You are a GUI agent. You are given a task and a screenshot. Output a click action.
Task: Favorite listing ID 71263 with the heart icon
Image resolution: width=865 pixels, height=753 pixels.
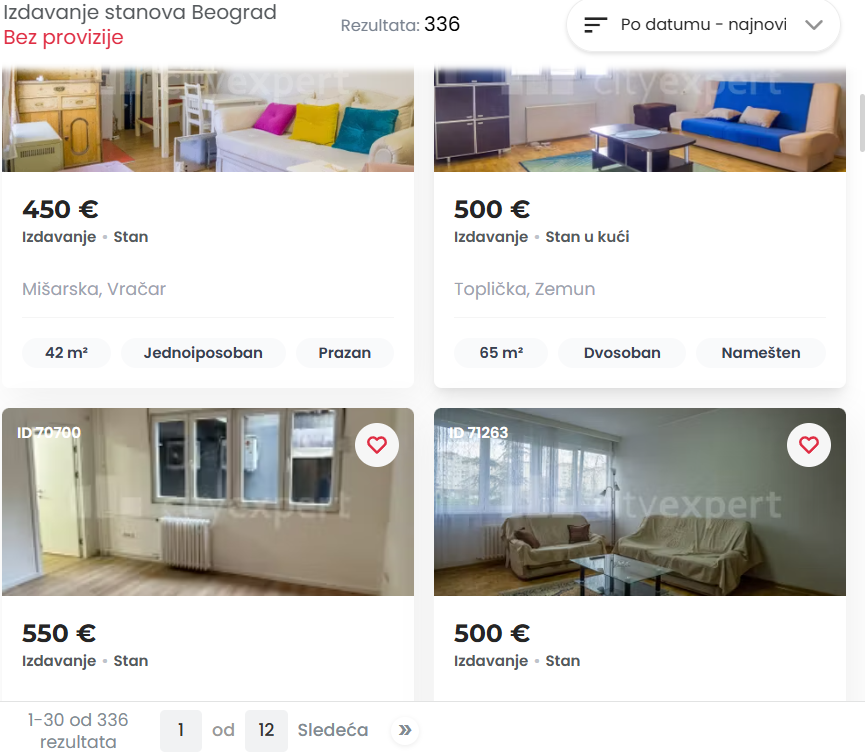(x=809, y=445)
